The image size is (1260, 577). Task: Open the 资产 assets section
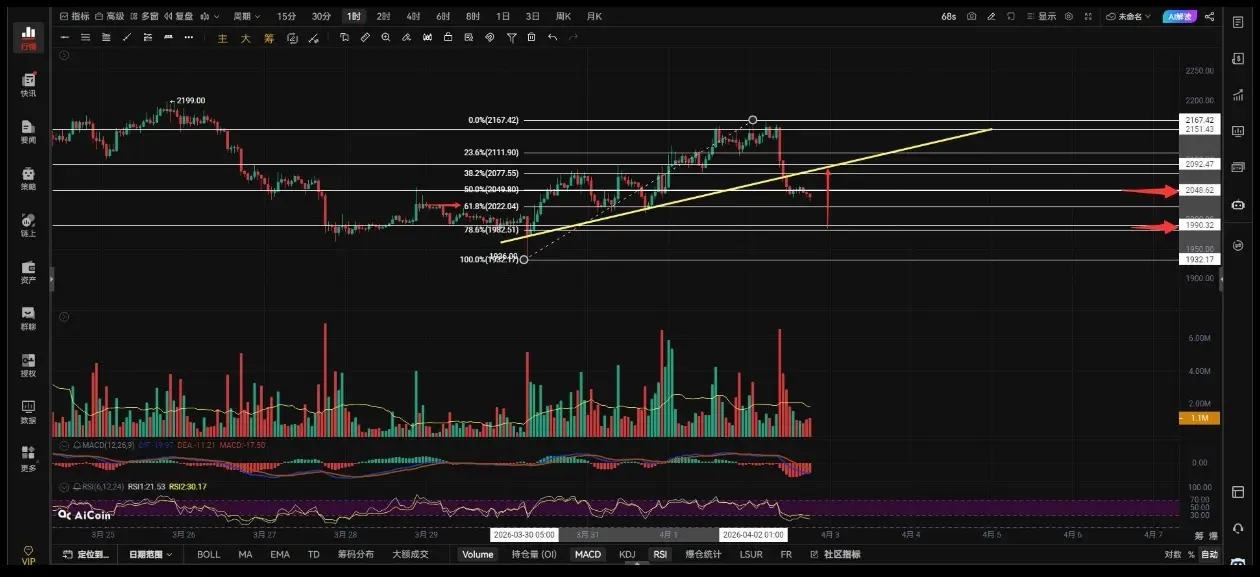[28, 272]
